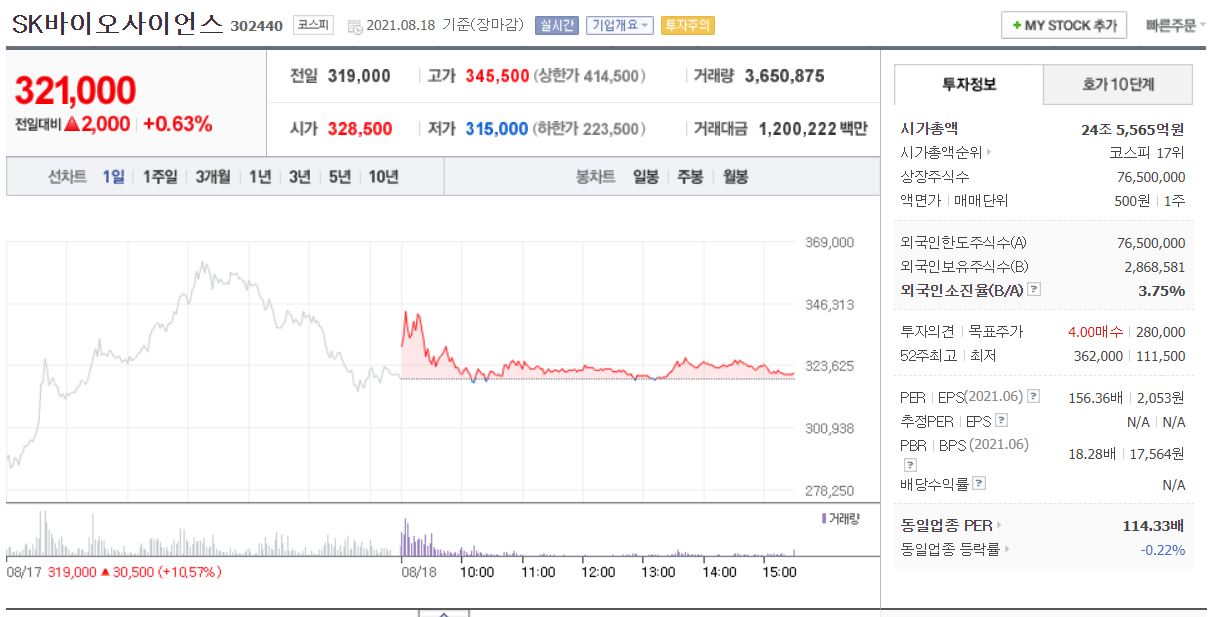The width and height of the screenshot is (1211, 617).
Task: Open help icon beside PER EPS(2021.06)
Action: point(1034,397)
